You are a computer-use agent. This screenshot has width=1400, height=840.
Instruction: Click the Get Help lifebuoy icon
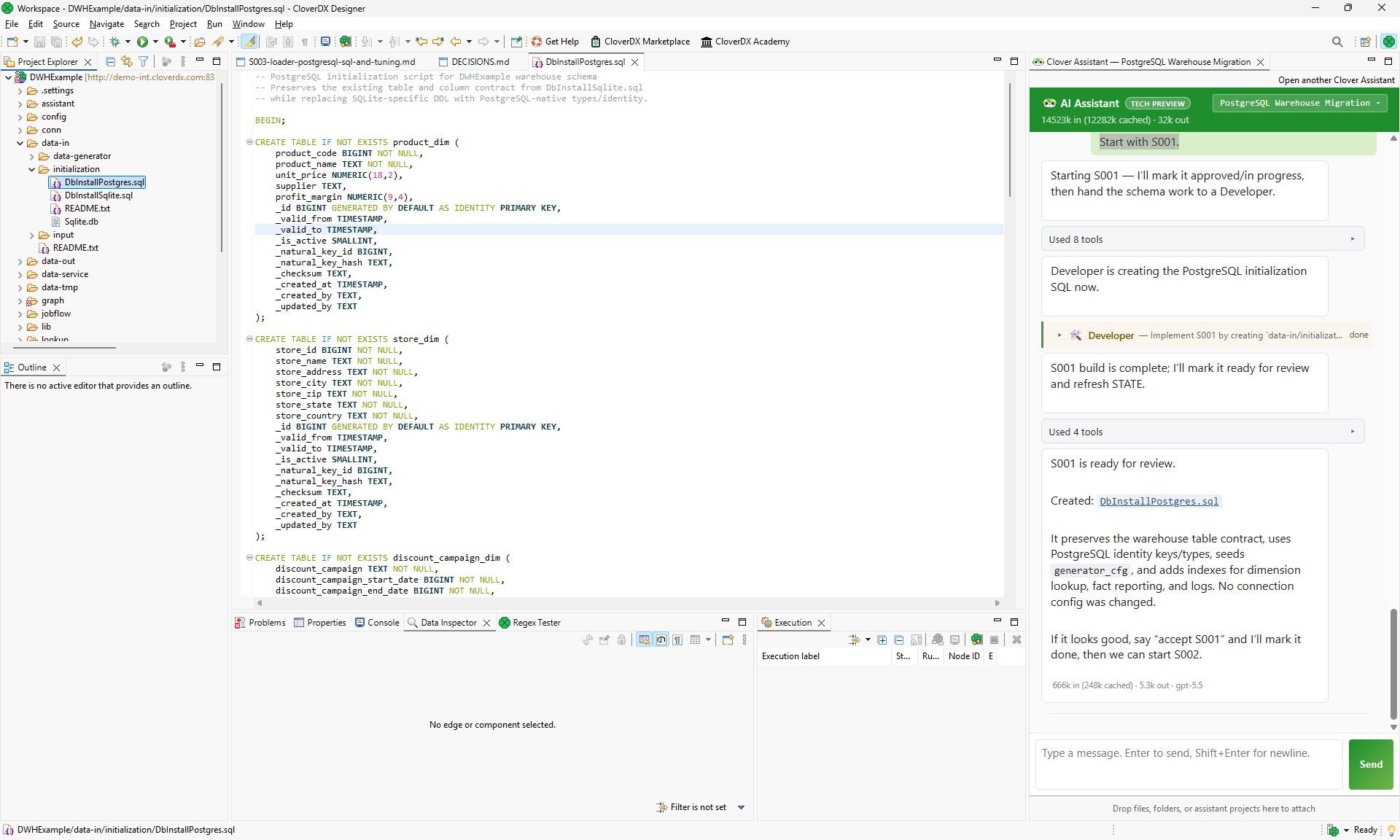tap(537, 42)
